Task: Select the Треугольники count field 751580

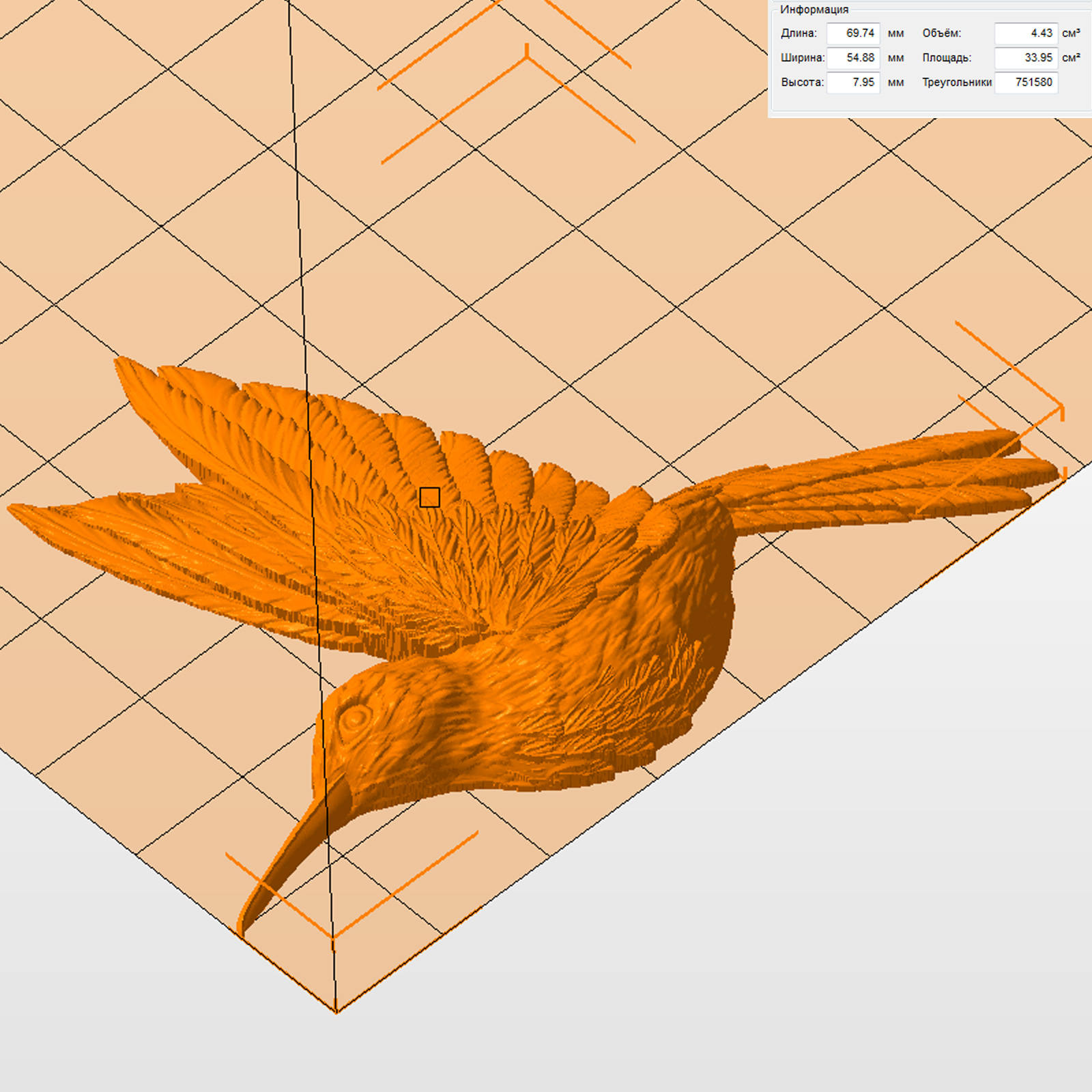Action: tap(1026, 83)
